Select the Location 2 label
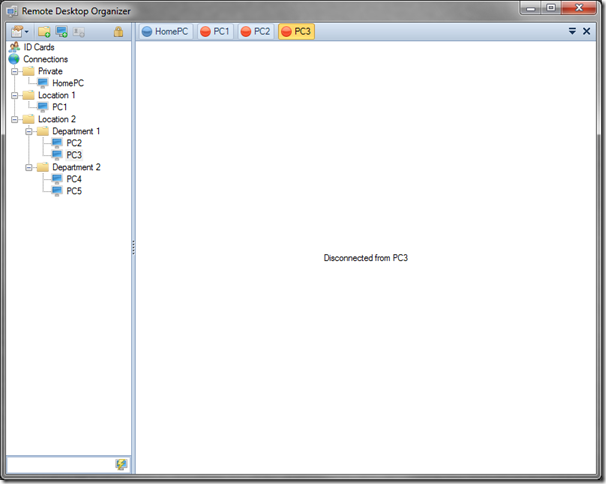The image size is (606, 484). (x=57, y=119)
